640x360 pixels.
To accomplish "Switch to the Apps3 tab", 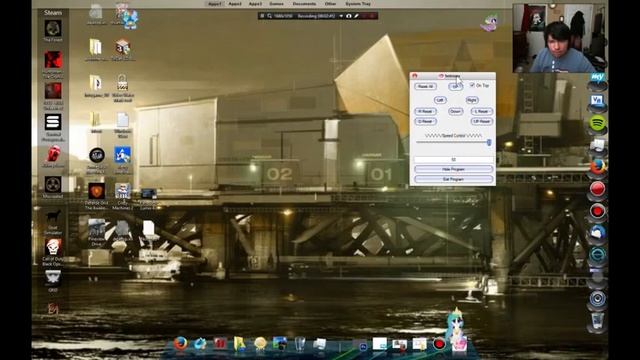I will click(x=255, y=4).
